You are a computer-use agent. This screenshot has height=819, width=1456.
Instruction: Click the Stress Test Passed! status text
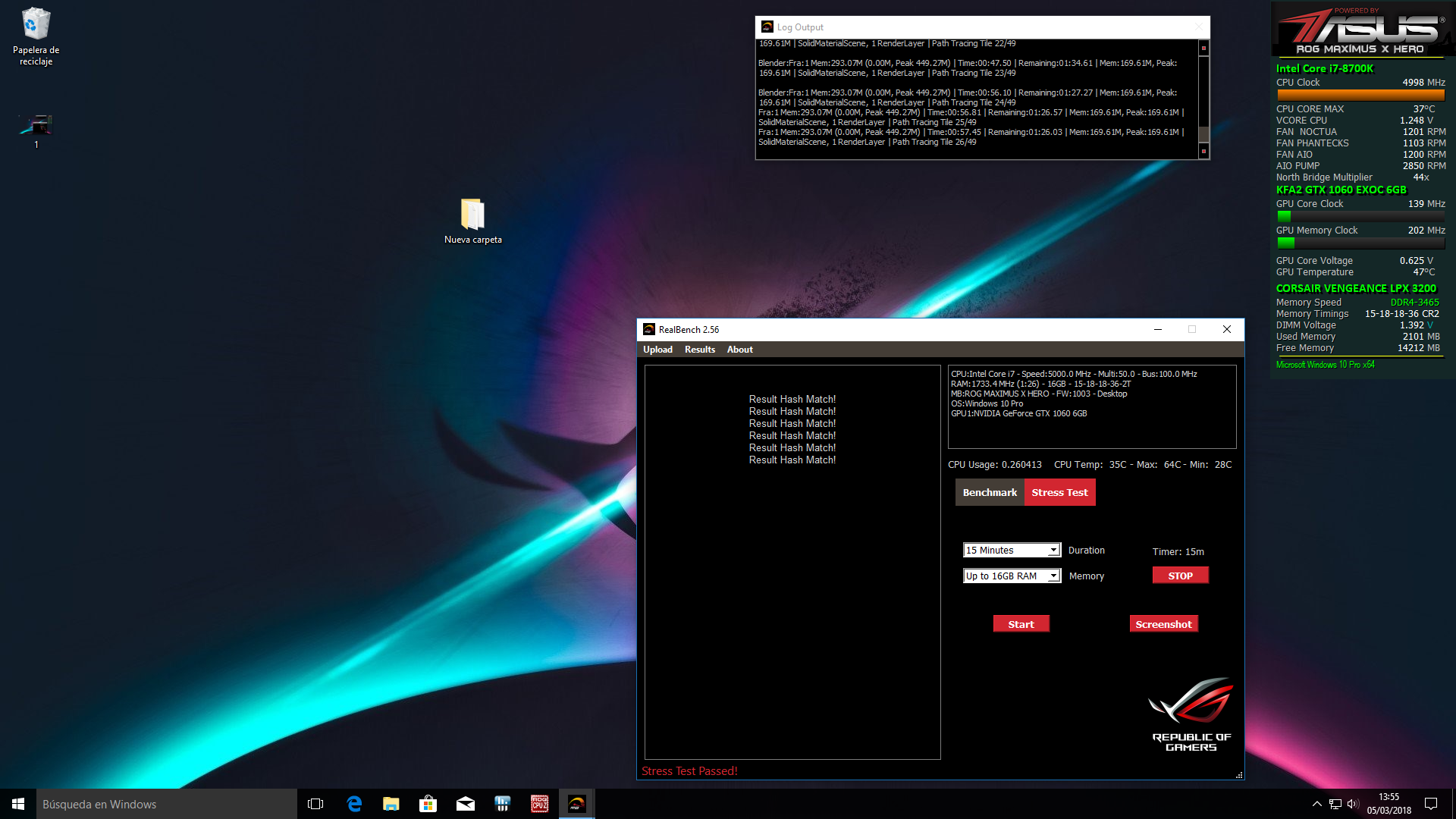pos(689,770)
